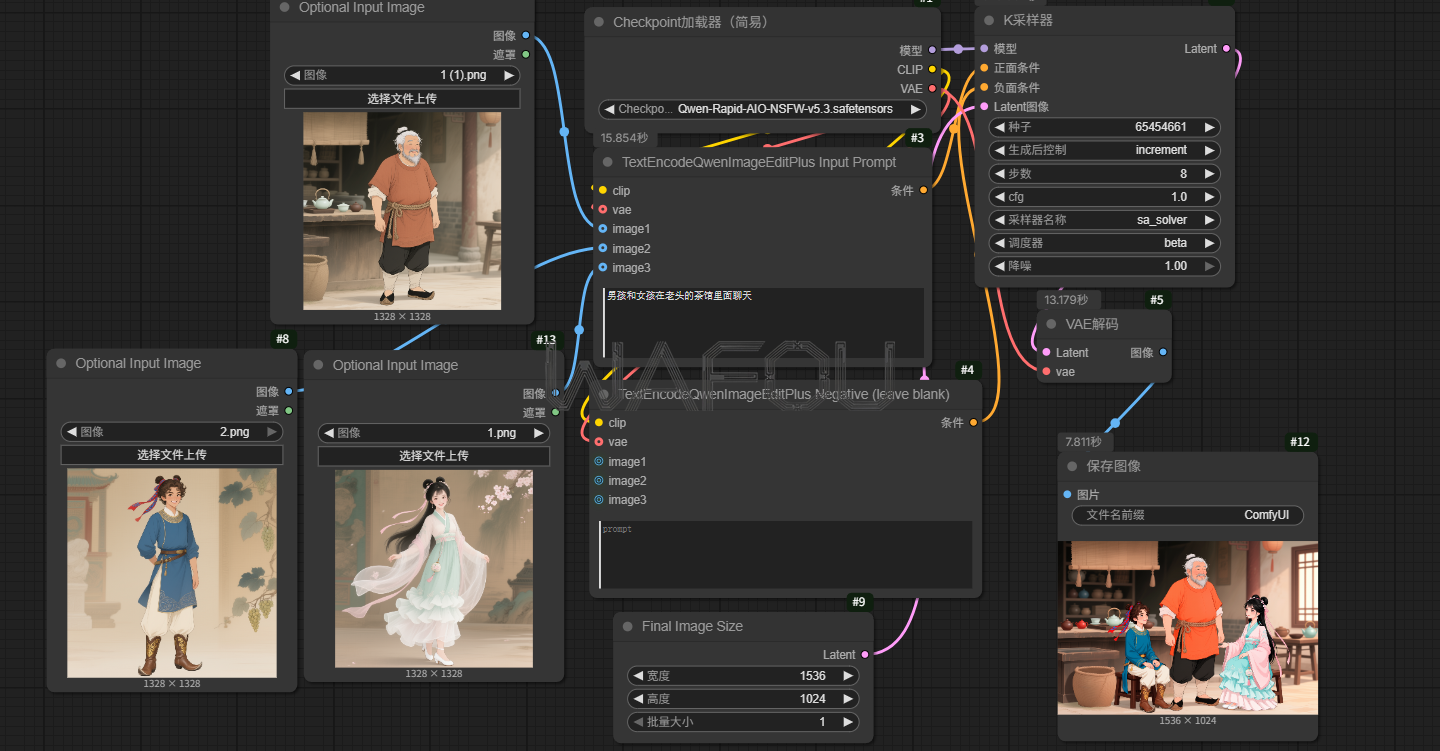Click the CLIP output port on Checkpoint加载器
Viewport: 1440px width, 751px height.
tap(932, 69)
